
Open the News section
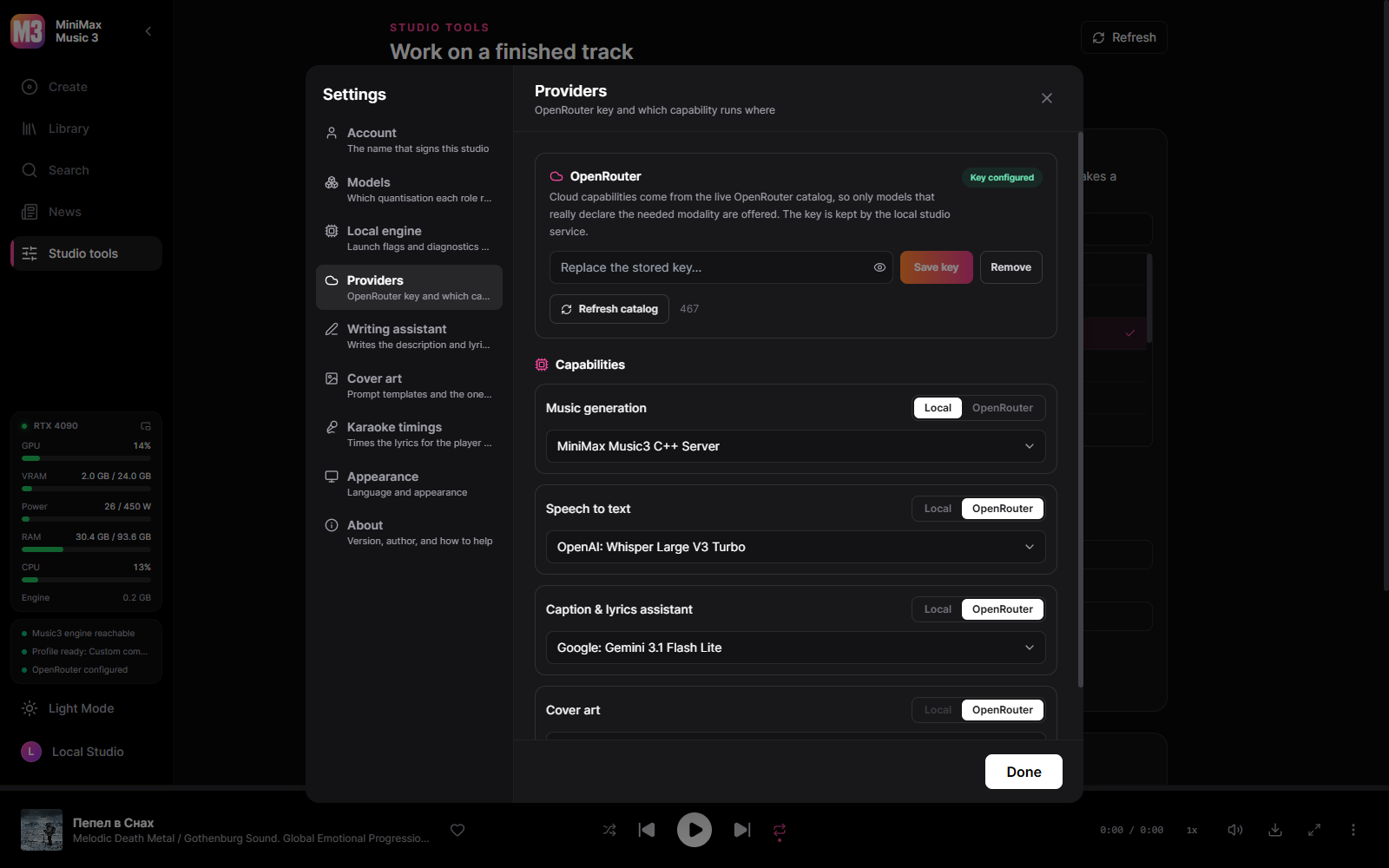pyautogui.click(x=86, y=212)
